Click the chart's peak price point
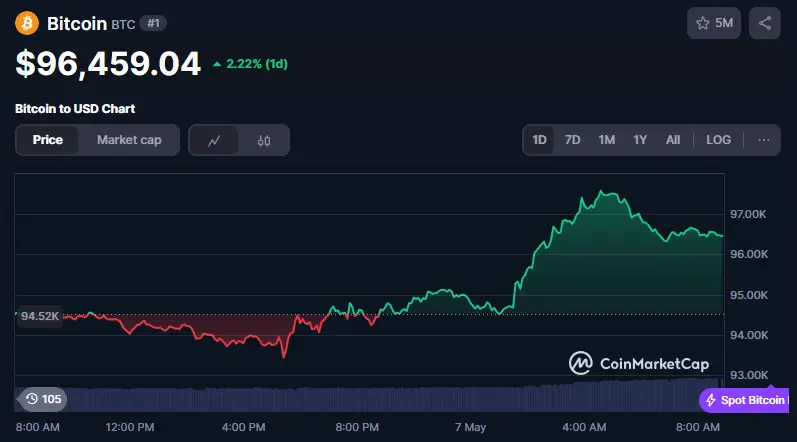Viewport: 797px width, 442px height. pyautogui.click(x=601, y=192)
